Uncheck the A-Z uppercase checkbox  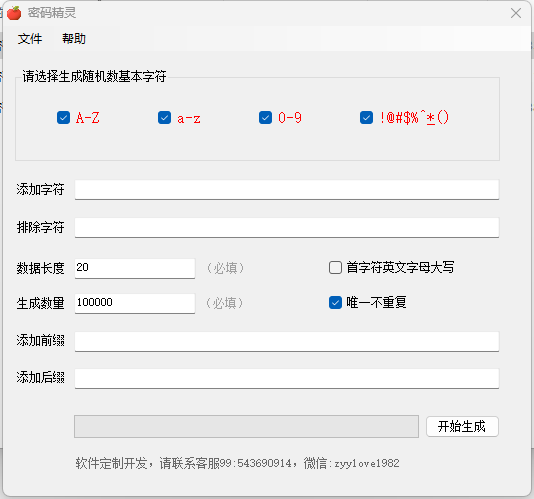(63, 118)
